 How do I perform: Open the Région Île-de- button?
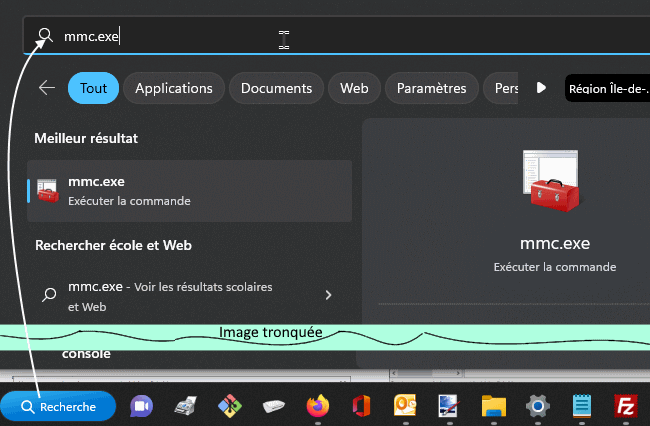[607, 88]
